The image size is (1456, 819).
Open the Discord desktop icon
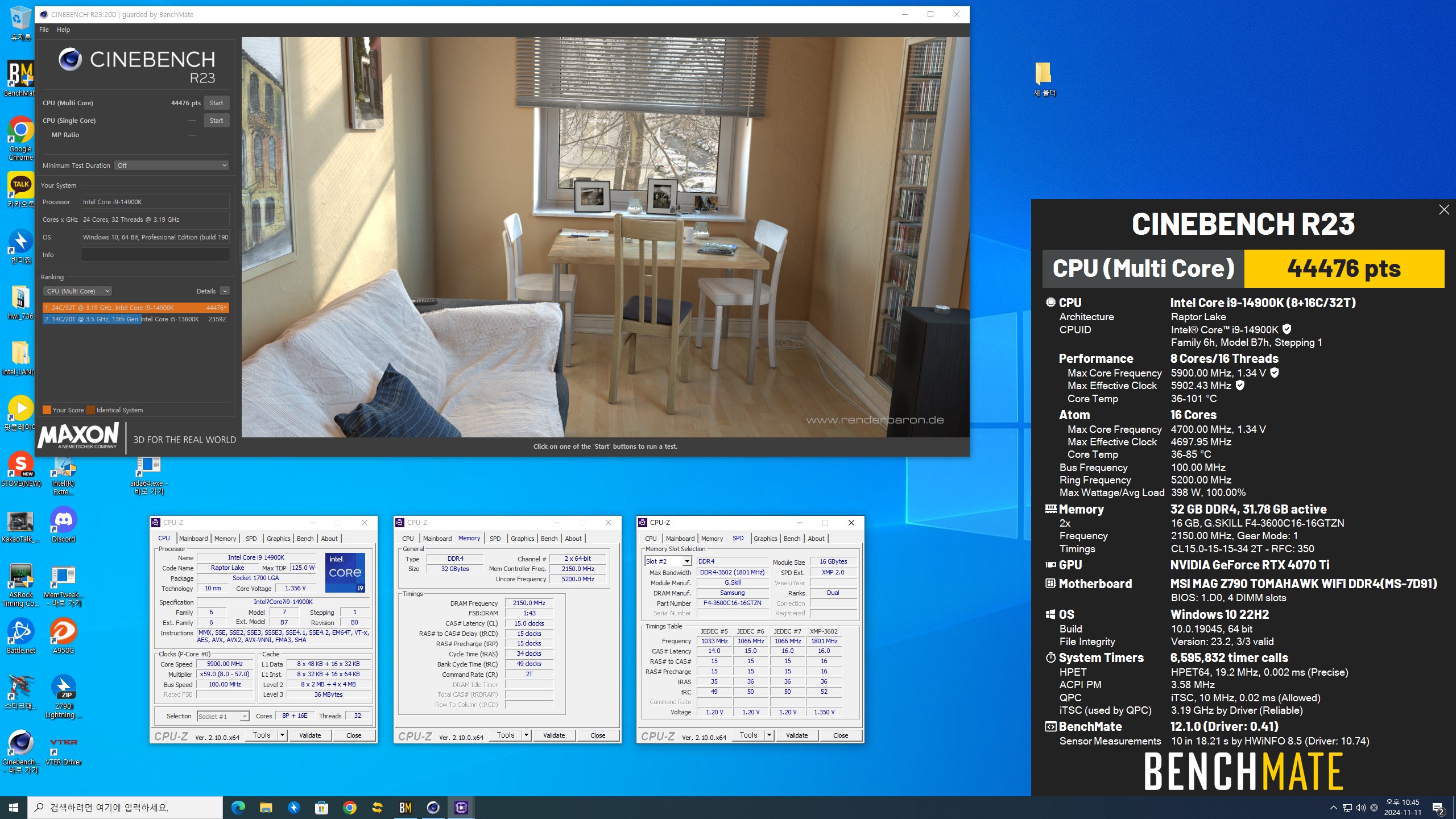(x=63, y=524)
